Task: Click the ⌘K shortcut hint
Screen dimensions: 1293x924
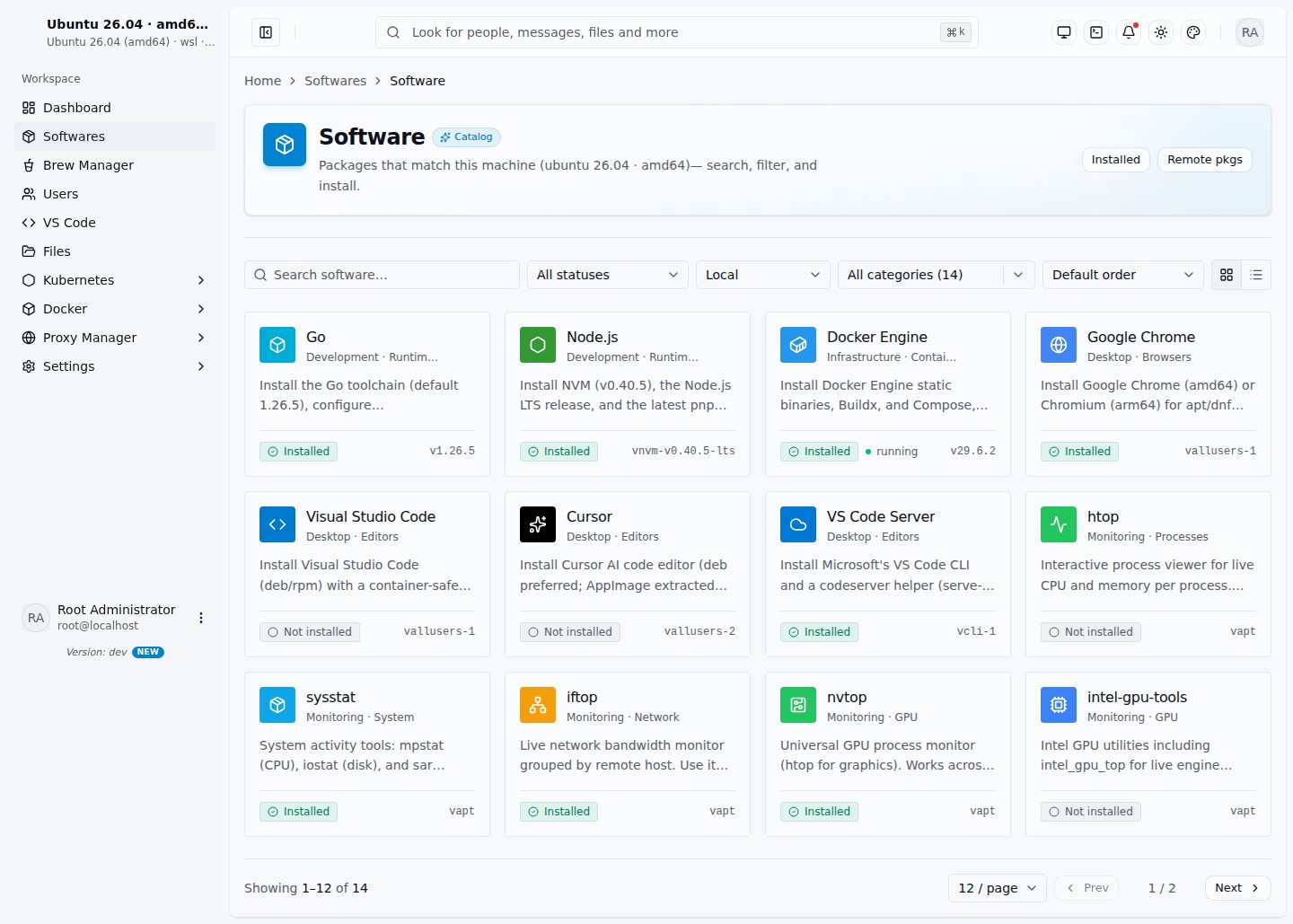Action: (x=955, y=32)
